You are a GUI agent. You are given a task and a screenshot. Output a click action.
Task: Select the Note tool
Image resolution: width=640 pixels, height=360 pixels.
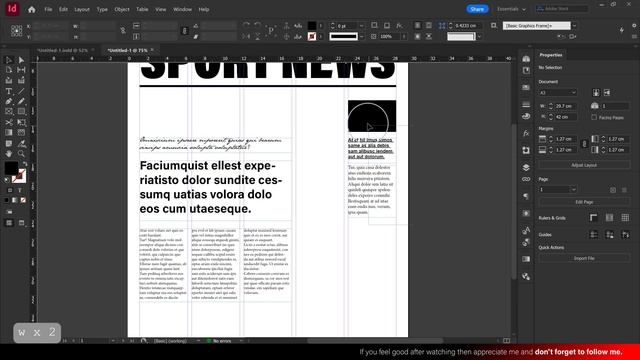pyautogui.click(x=9, y=143)
